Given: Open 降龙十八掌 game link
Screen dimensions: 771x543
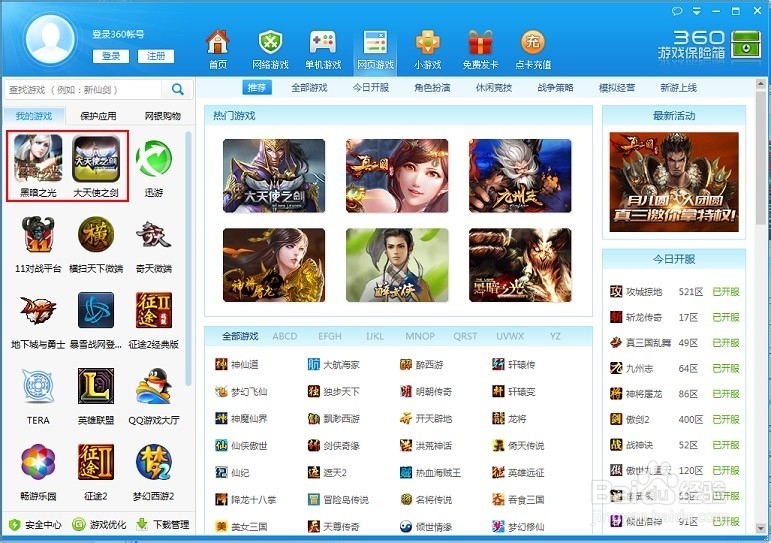Looking at the screenshot, I should point(245,500).
